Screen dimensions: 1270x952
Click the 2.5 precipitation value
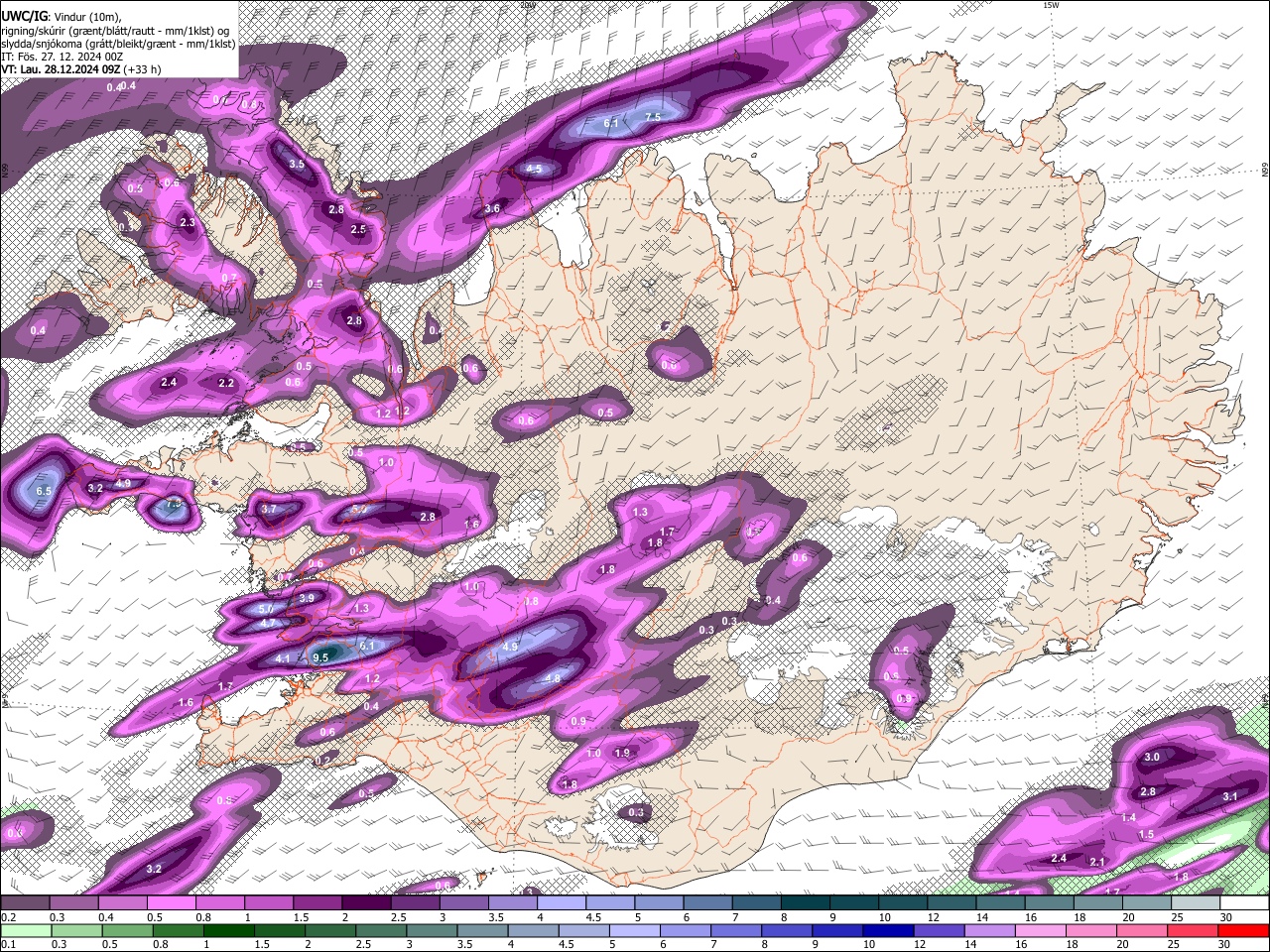tap(358, 229)
